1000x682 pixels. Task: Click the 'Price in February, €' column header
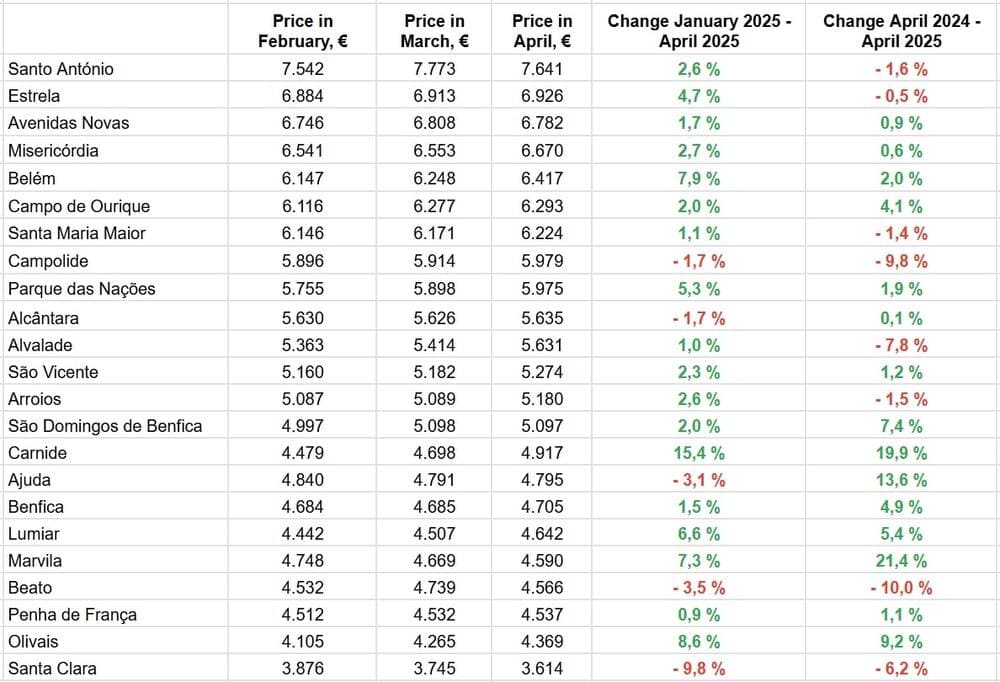[x=302, y=31]
